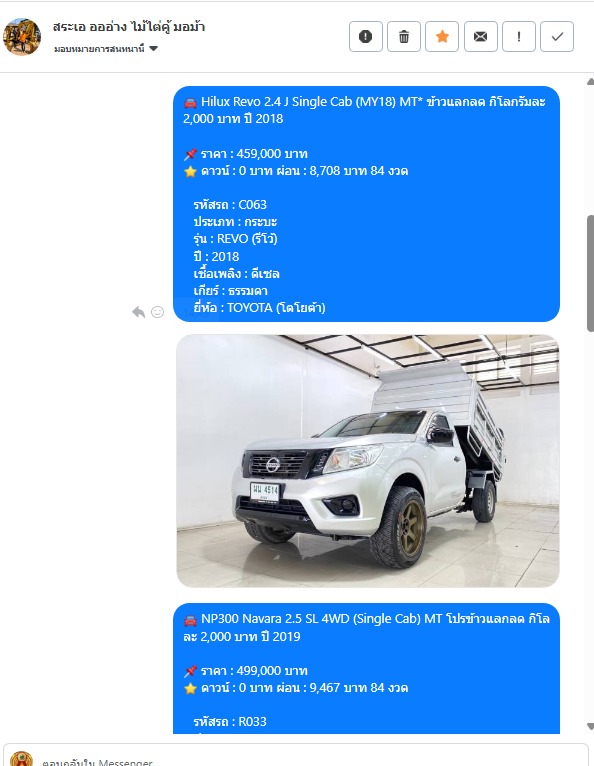Flag conversation with the exclamation mark icon
This screenshot has height=766, width=594.
(x=519, y=37)
